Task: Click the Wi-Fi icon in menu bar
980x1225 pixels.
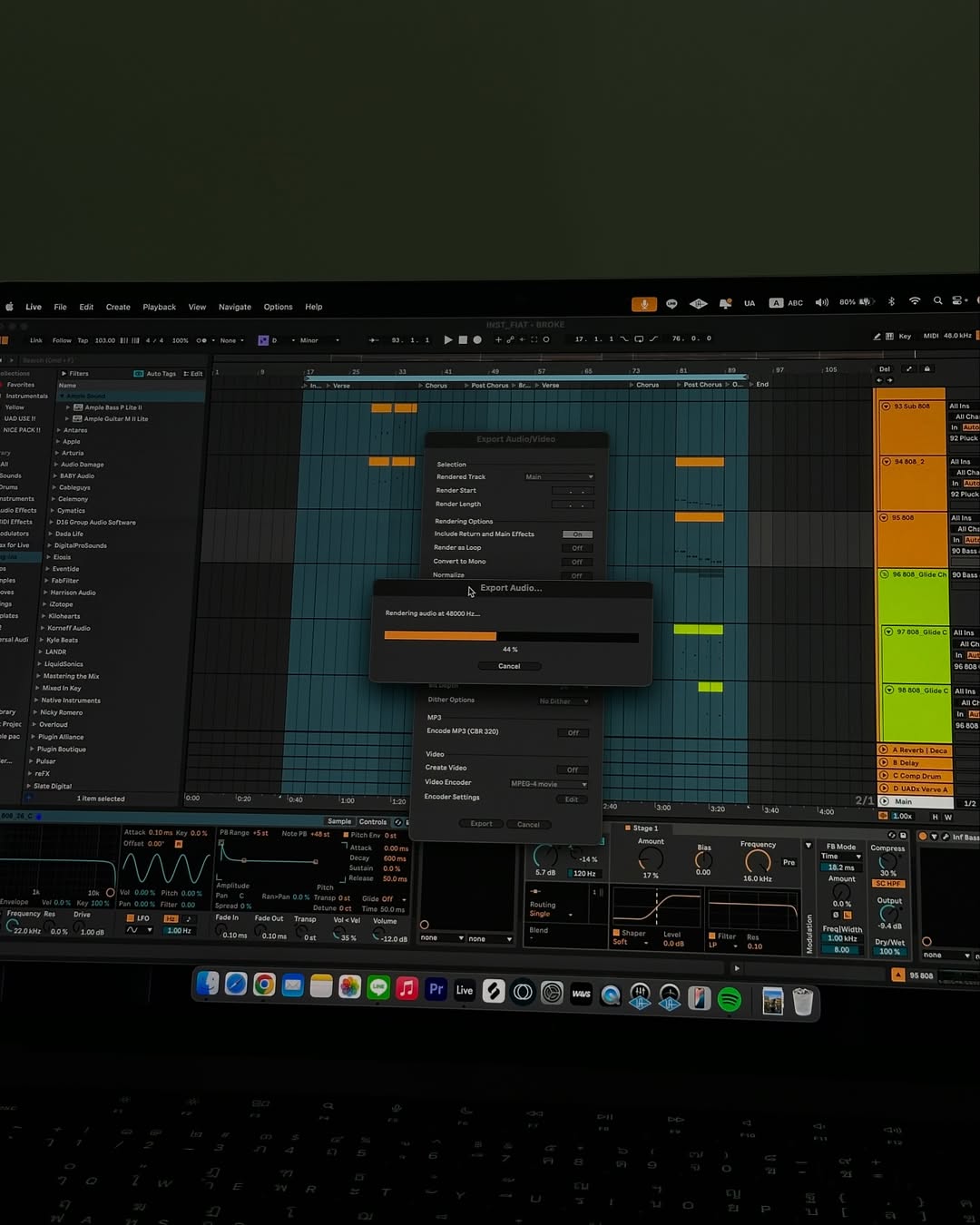Action: pos(915,300)
